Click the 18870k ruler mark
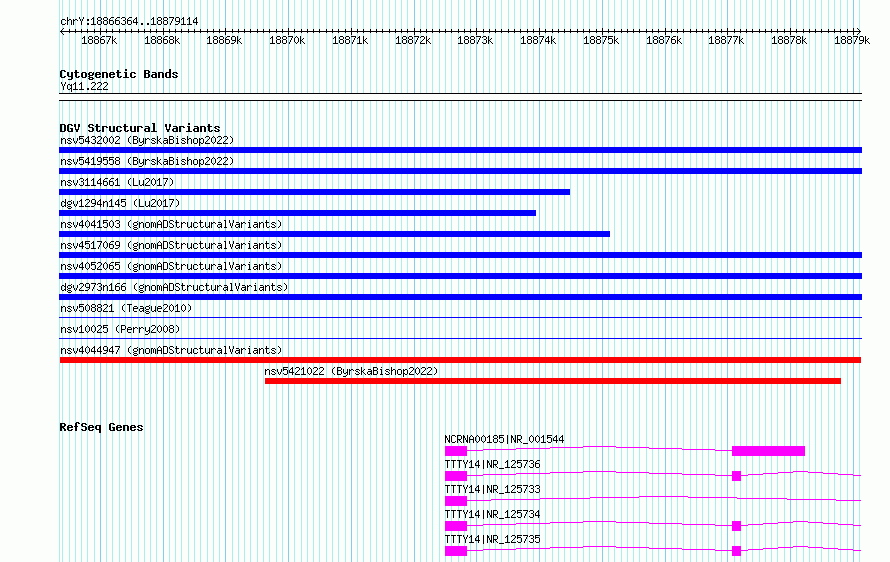890x562 pixels. point(287,40)
